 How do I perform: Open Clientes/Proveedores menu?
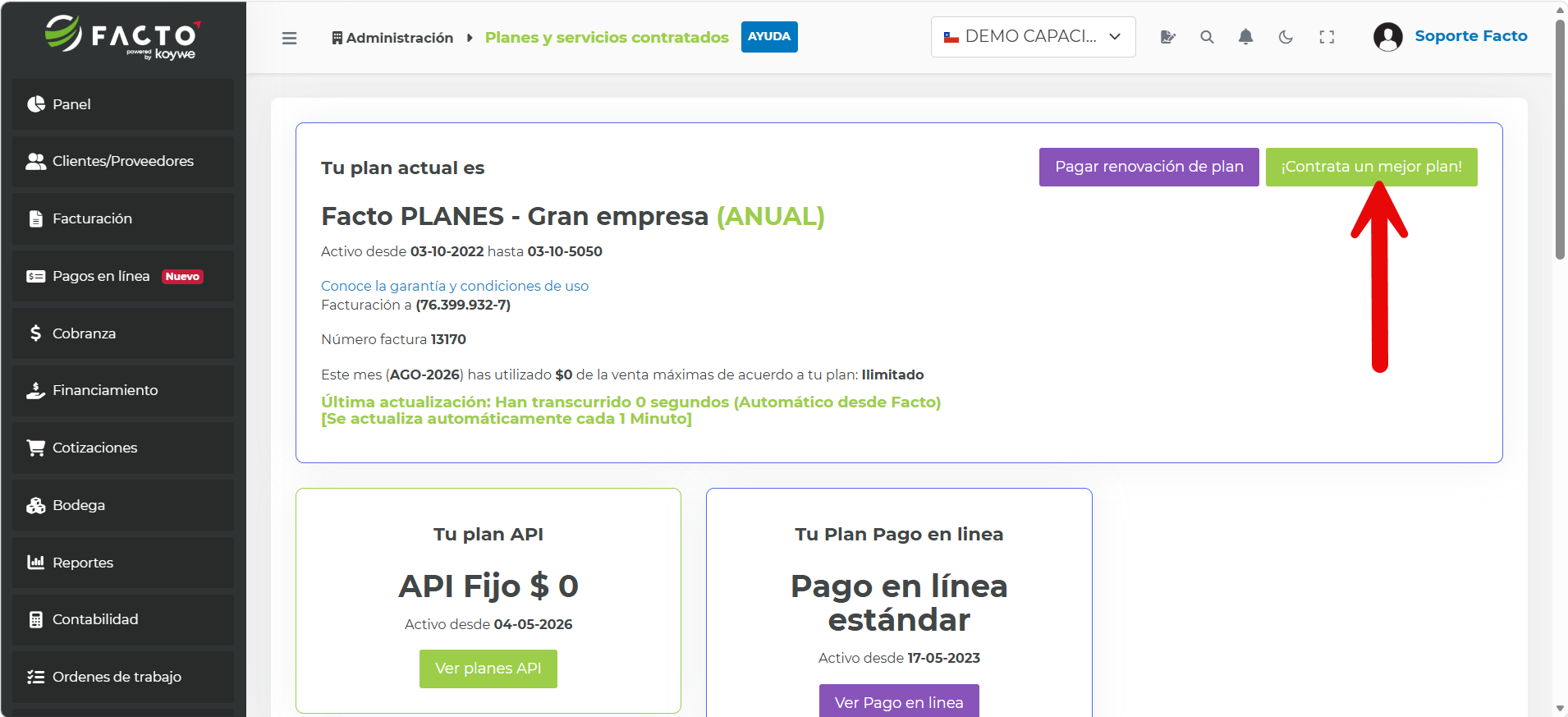tap(123, 161)
